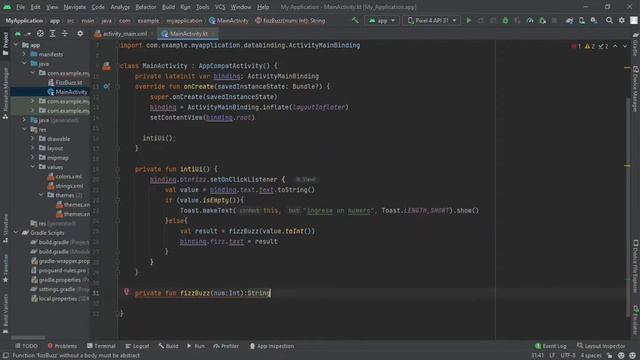Open the VCS menu
Screen dimensions: 640x360
click(220, 7)
